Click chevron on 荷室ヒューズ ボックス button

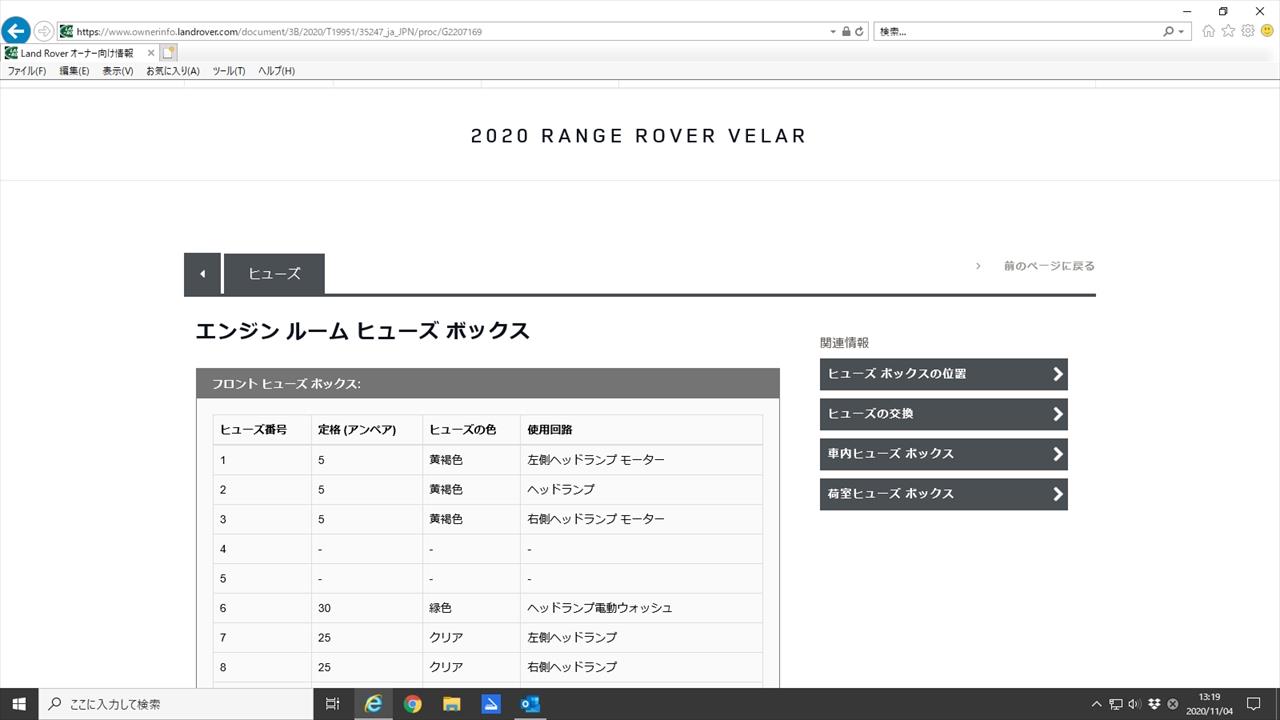point(1057,494)
